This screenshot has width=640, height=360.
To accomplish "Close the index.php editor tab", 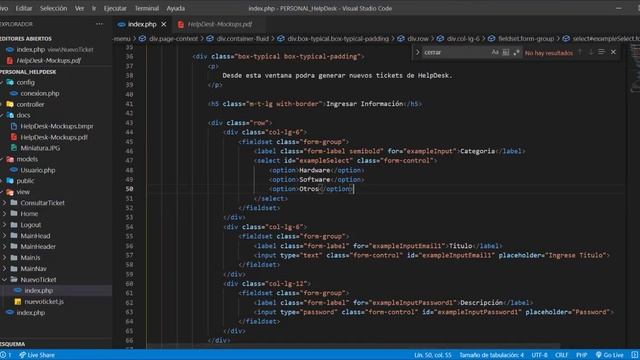I will [x=164, y=24].
